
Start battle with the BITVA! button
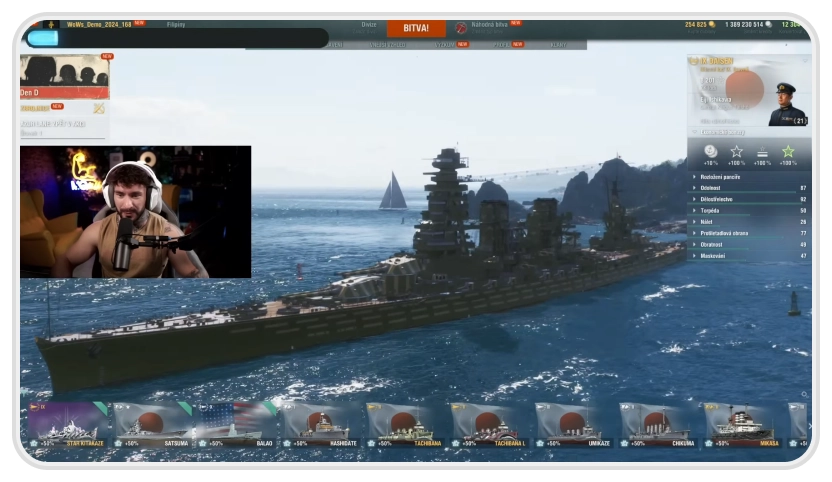pos(416,28)
